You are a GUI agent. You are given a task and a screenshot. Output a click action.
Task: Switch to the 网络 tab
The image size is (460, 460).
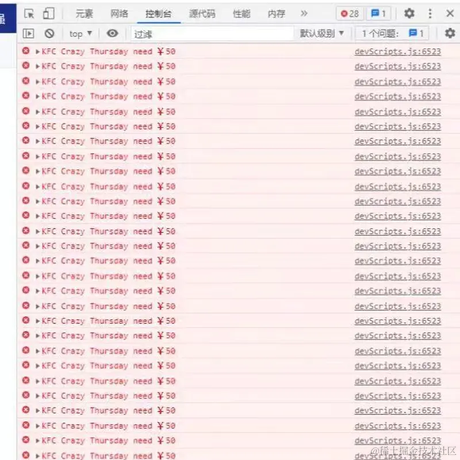(x=119, y=14)
